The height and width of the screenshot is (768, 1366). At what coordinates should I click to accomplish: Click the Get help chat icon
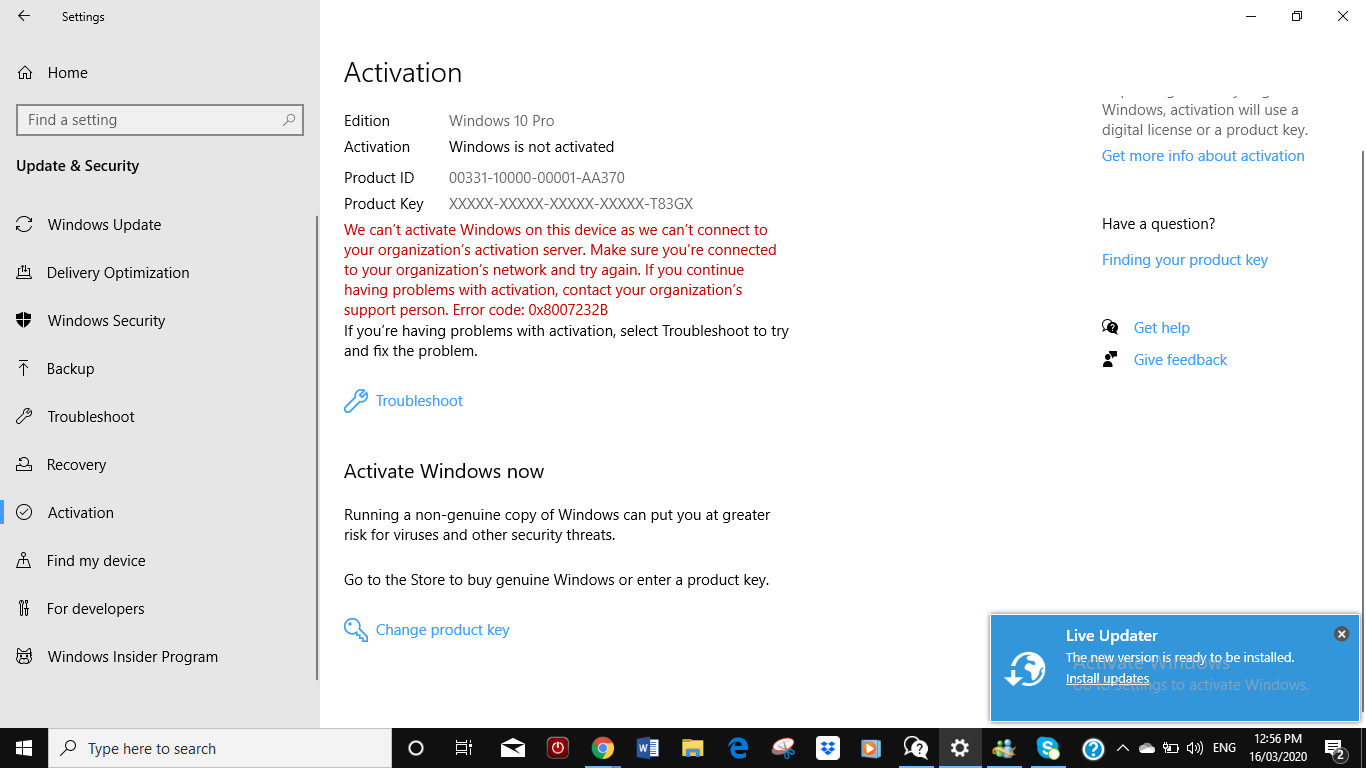click(x=1110, y=327)
